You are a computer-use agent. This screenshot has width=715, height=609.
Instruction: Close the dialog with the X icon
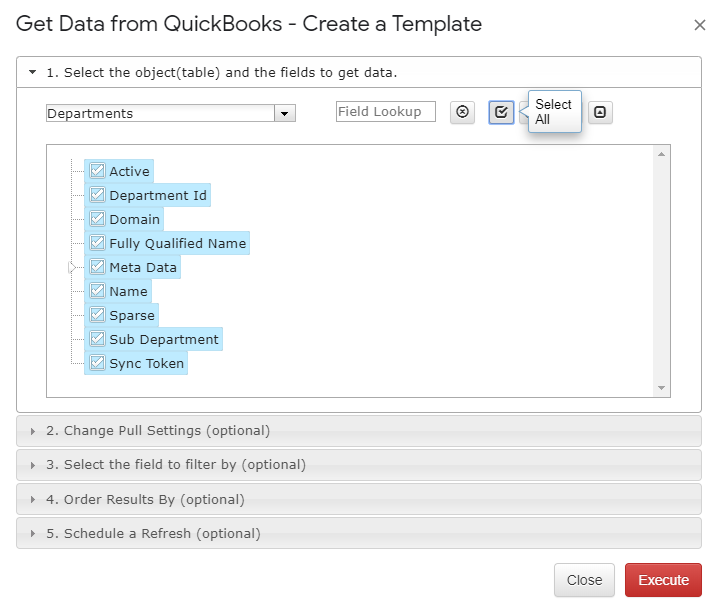699,25
